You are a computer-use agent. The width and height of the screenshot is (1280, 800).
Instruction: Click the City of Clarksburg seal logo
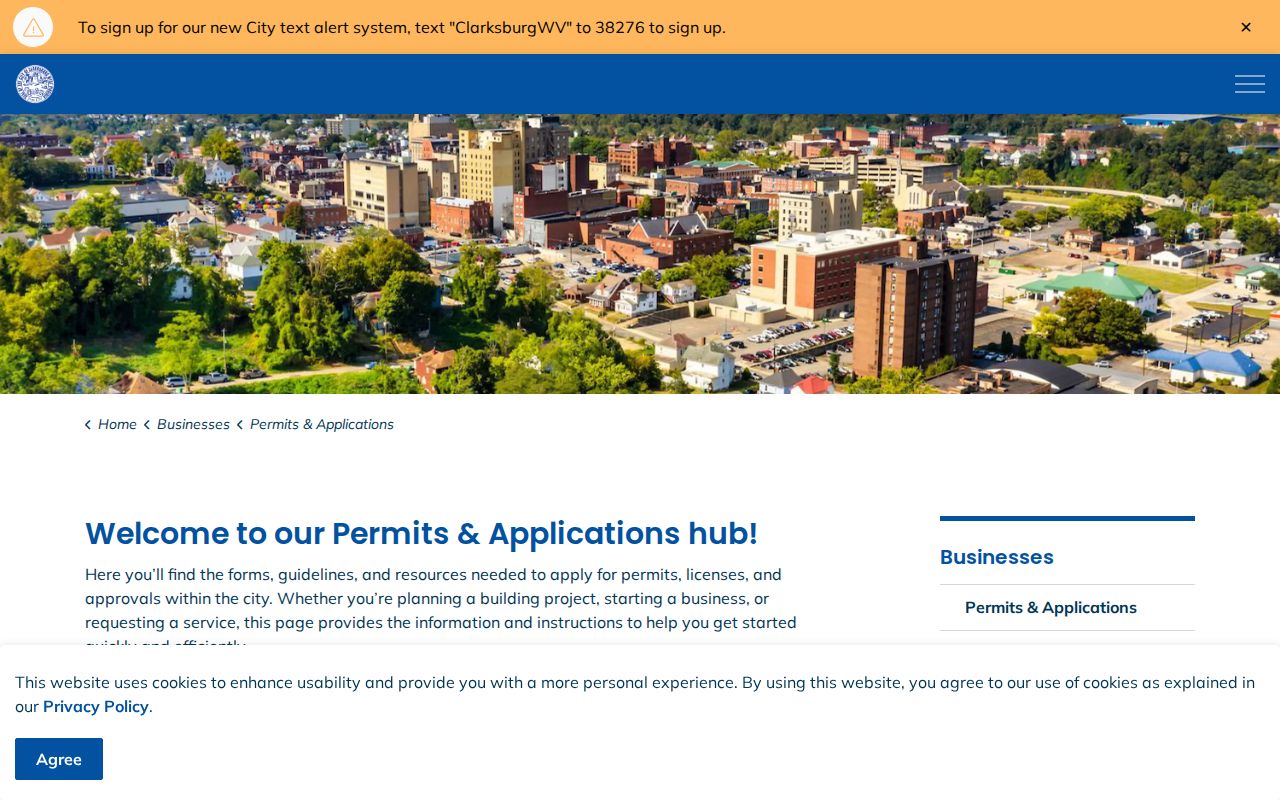[x=35, y=84]
